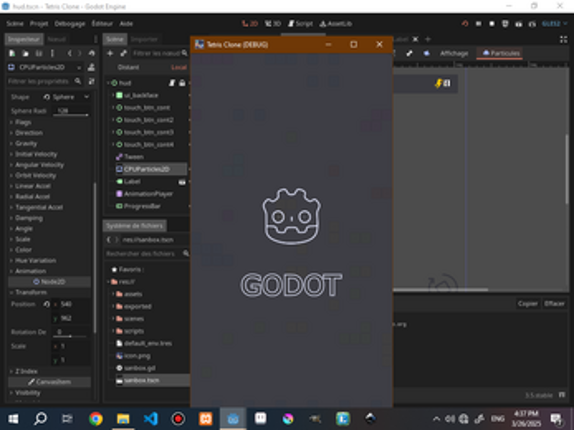Select the Tween node in scene tree
Viewport: 574px width, 430px height.
[134, 157]
